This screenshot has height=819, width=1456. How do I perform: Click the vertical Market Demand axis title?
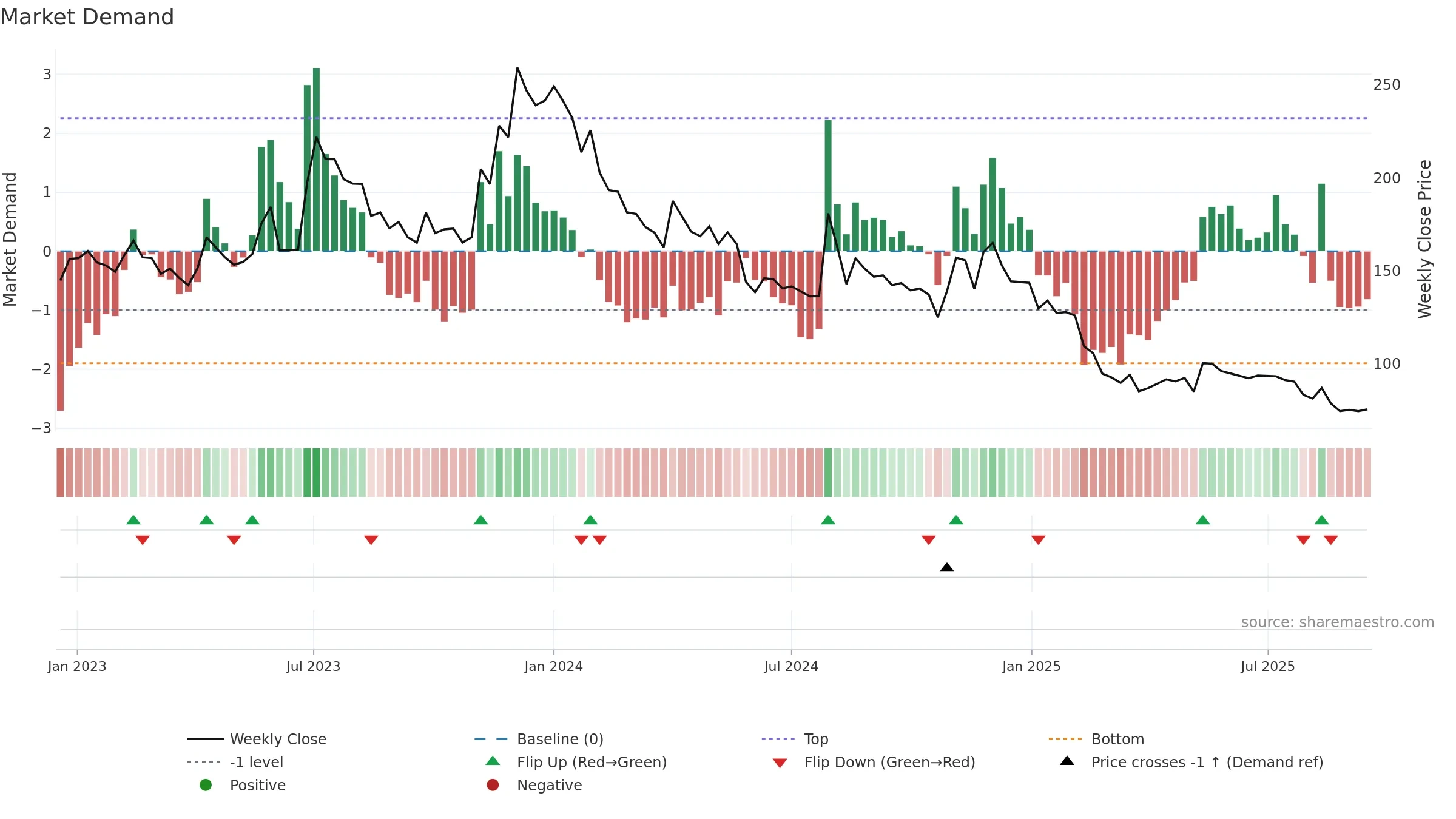10,239
